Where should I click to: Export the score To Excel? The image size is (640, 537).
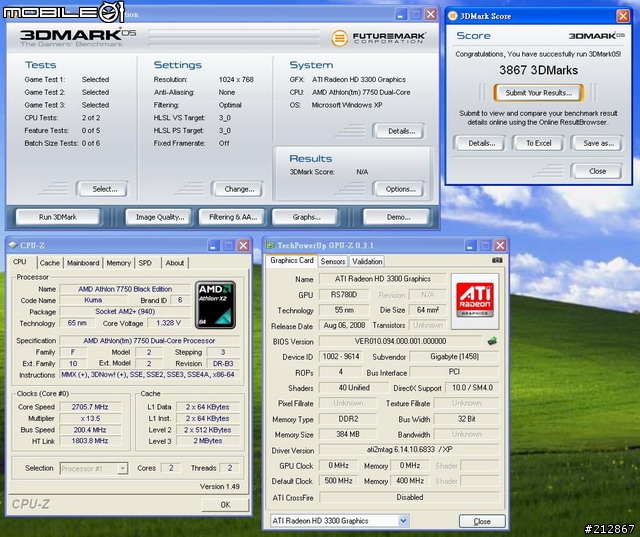click(538, 143)
